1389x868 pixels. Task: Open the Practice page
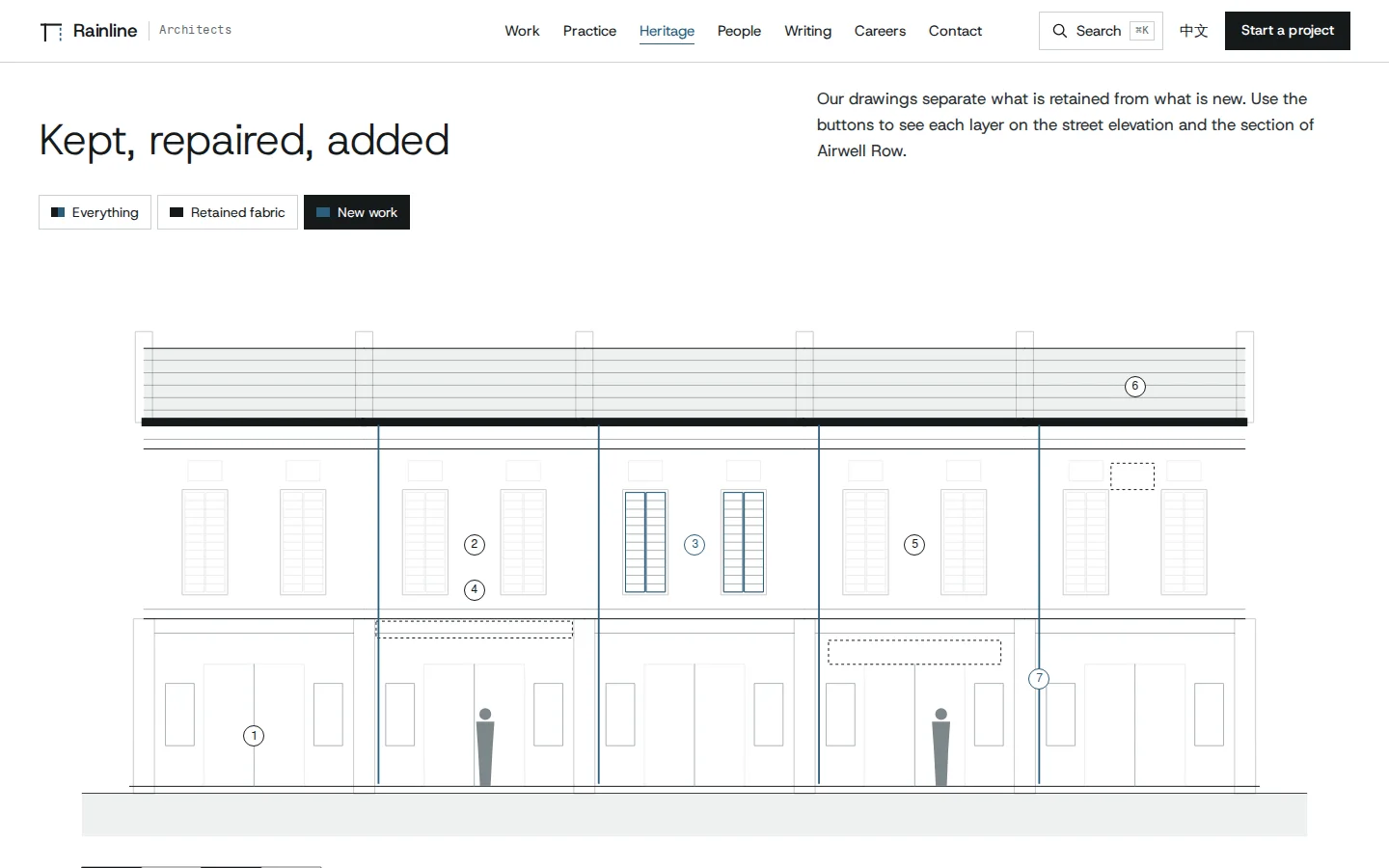click(589, 31)
